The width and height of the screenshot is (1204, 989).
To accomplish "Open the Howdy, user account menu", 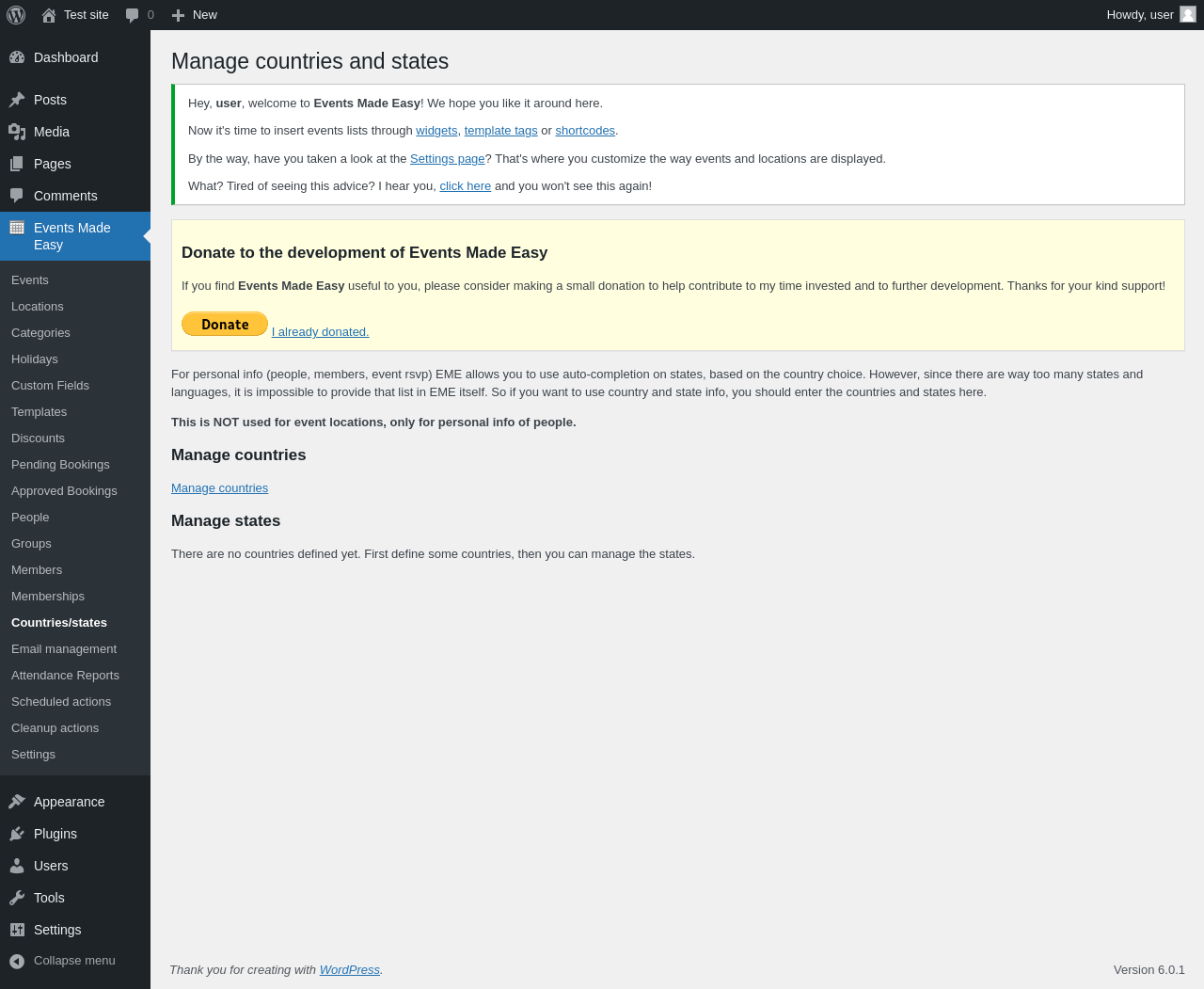I will pyautogui.click(x=1151, y=15).
